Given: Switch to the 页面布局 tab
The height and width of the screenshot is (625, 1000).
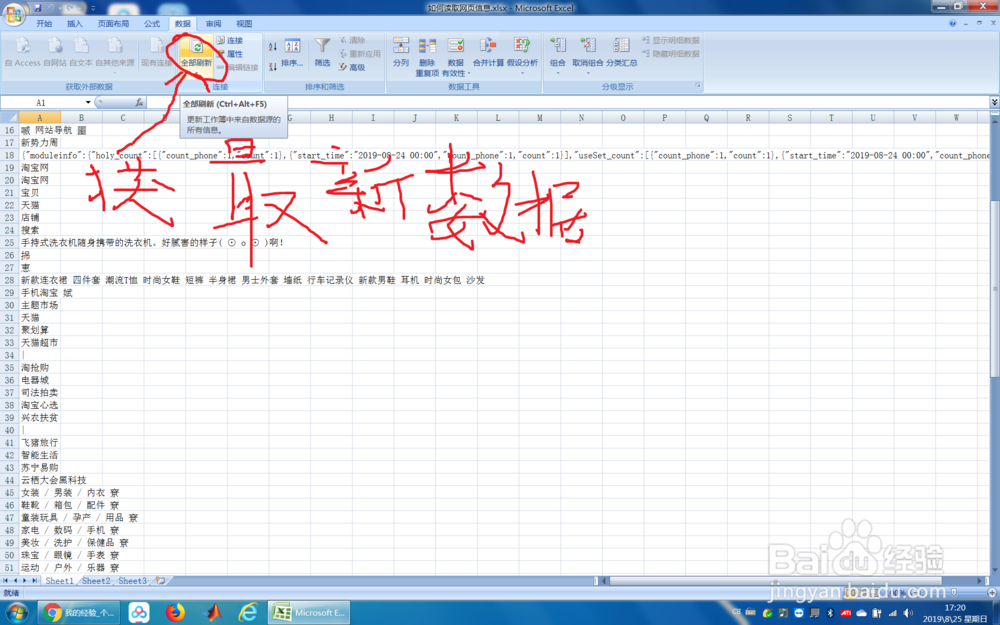Looking at the screenshot, I should click(113, 24).
